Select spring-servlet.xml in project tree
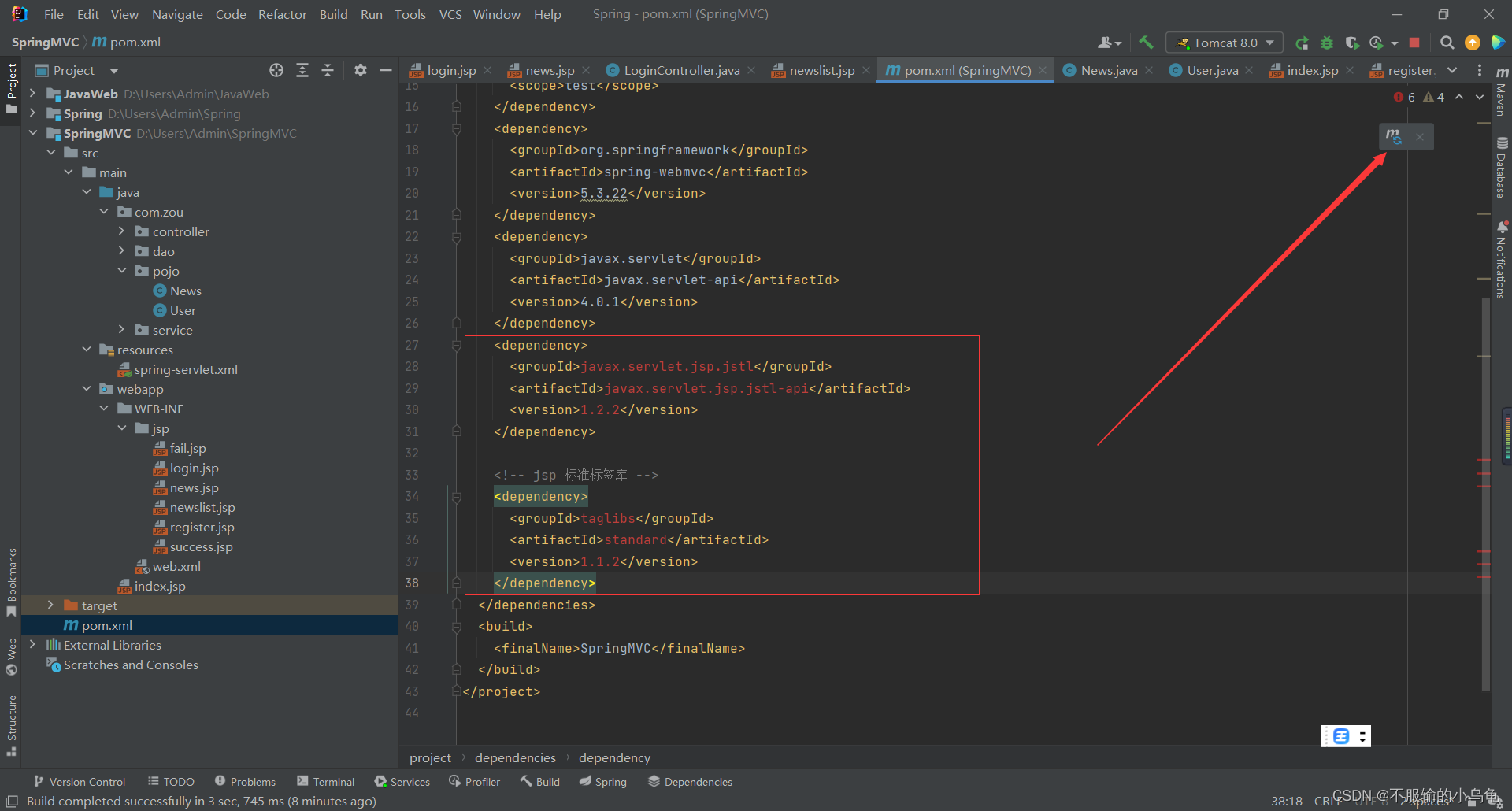1512x811 pixels. [x=186, y=369]
